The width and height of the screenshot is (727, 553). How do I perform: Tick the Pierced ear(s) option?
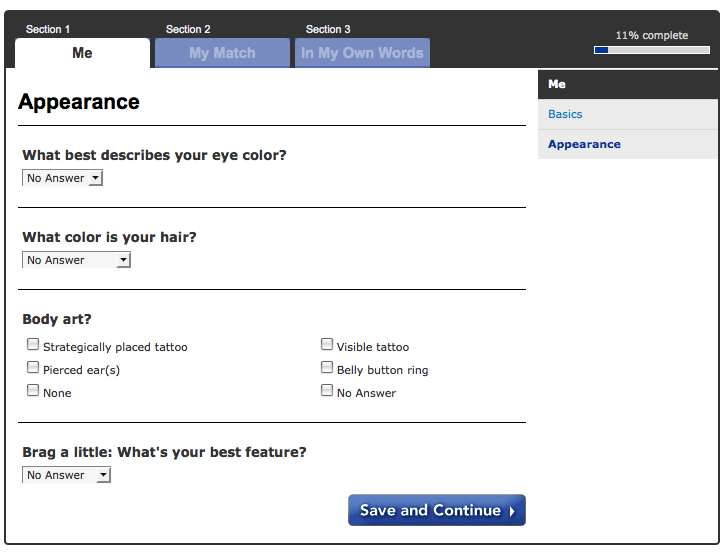pos(33,368)
